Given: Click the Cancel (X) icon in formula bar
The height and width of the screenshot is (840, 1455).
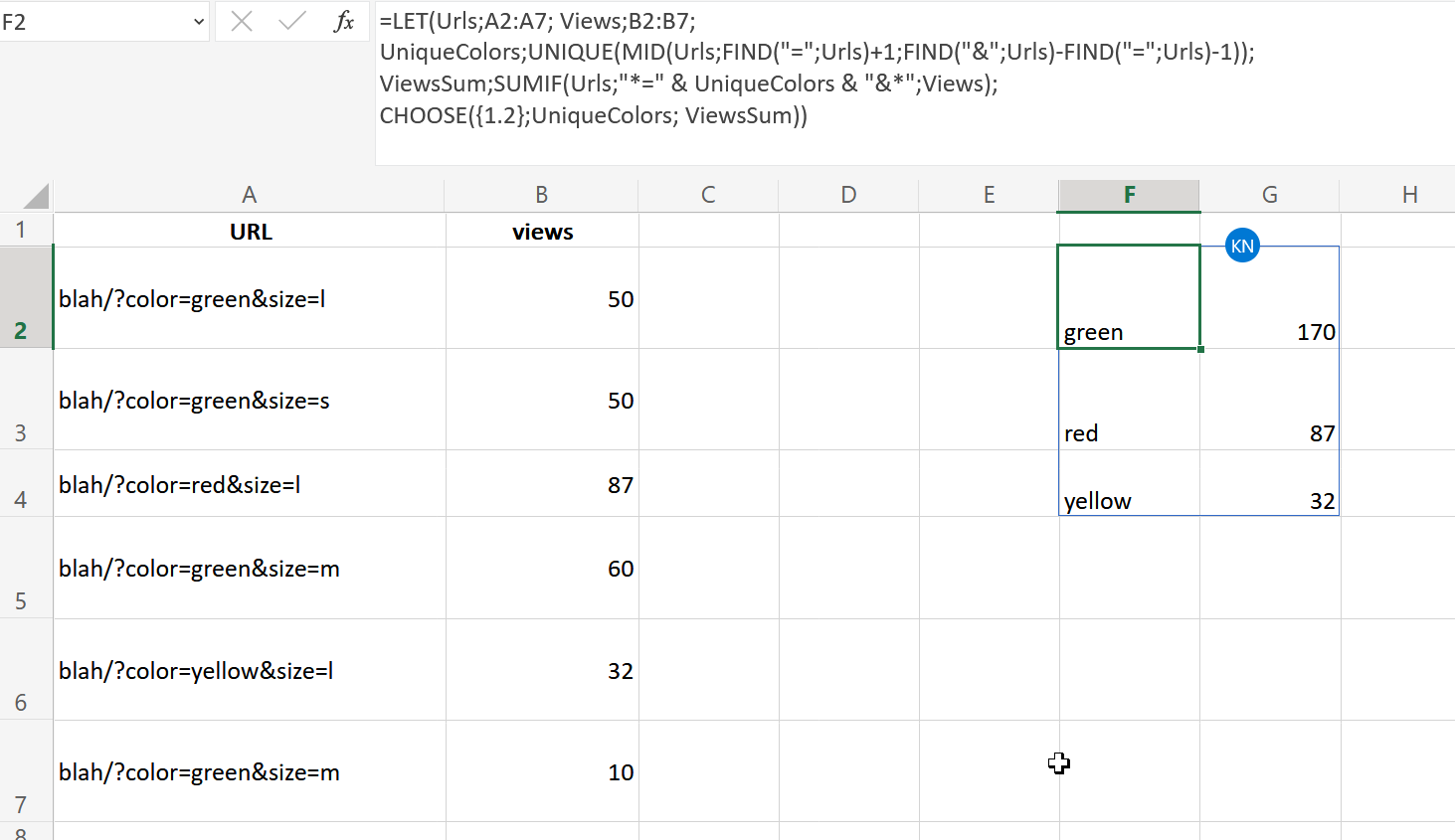Looking at the screenshot, I should pos(242,21).
